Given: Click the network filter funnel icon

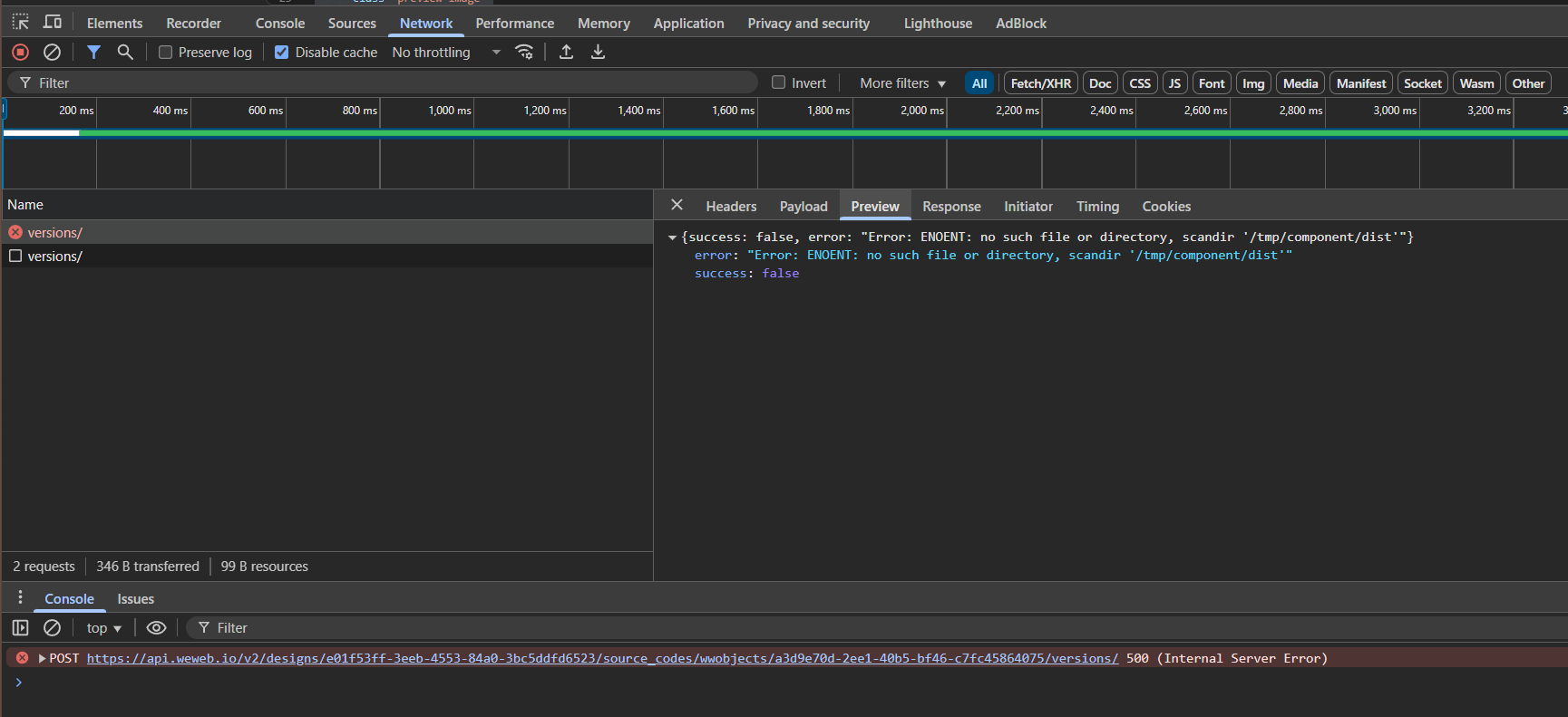Looking at the screenshot, I should click(93, 53).
